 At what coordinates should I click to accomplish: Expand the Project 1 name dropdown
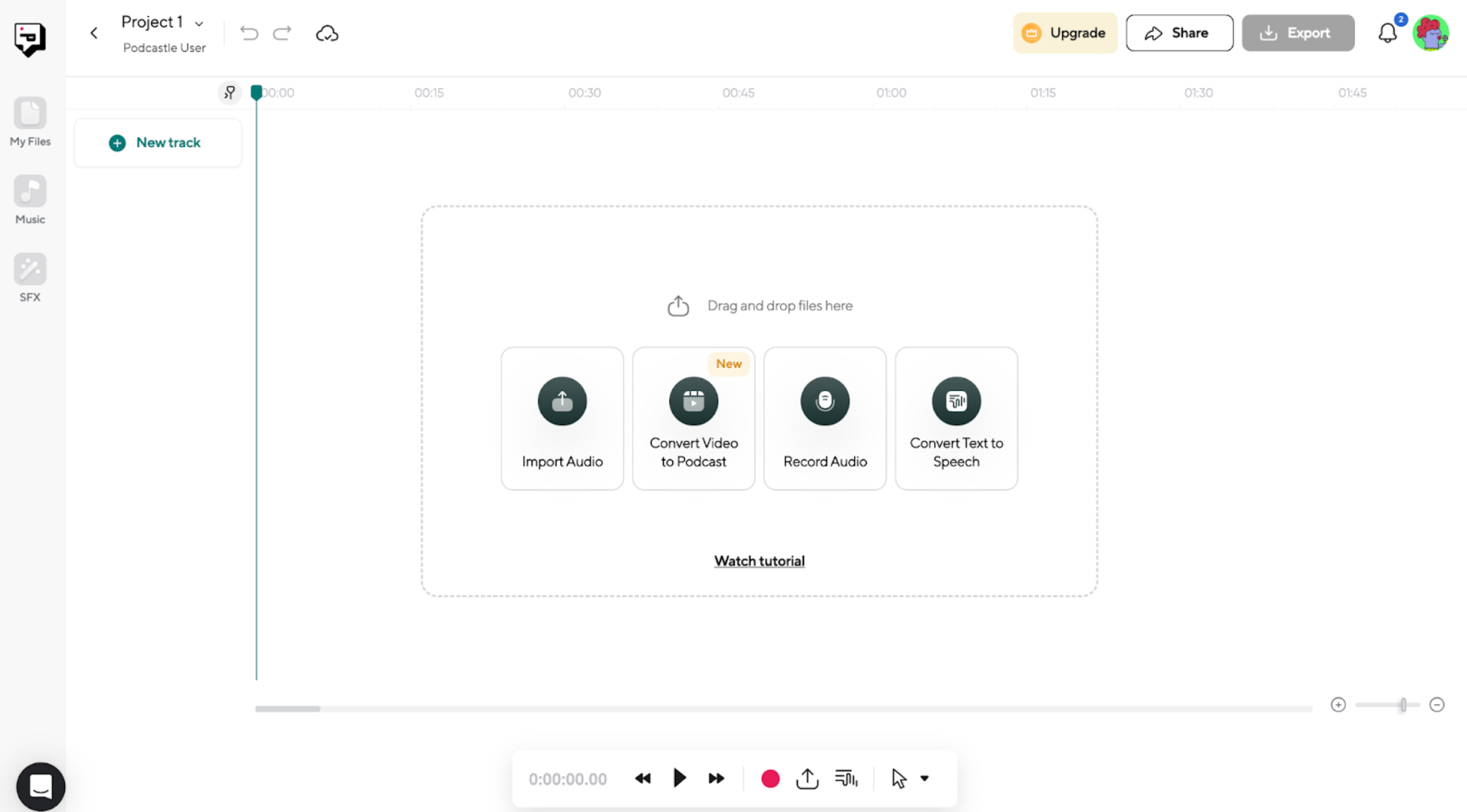(199, 23)
